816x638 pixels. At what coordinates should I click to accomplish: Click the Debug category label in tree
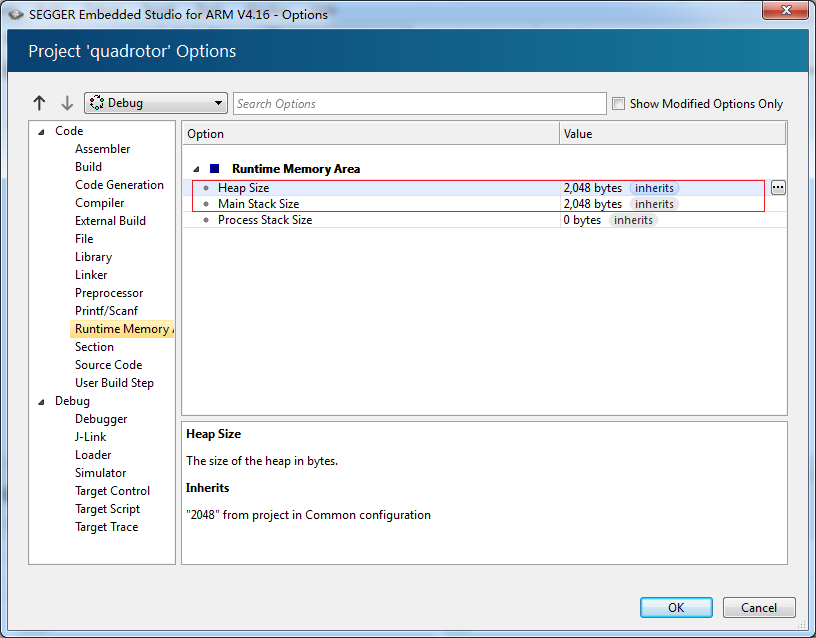[x=72, y=401]
